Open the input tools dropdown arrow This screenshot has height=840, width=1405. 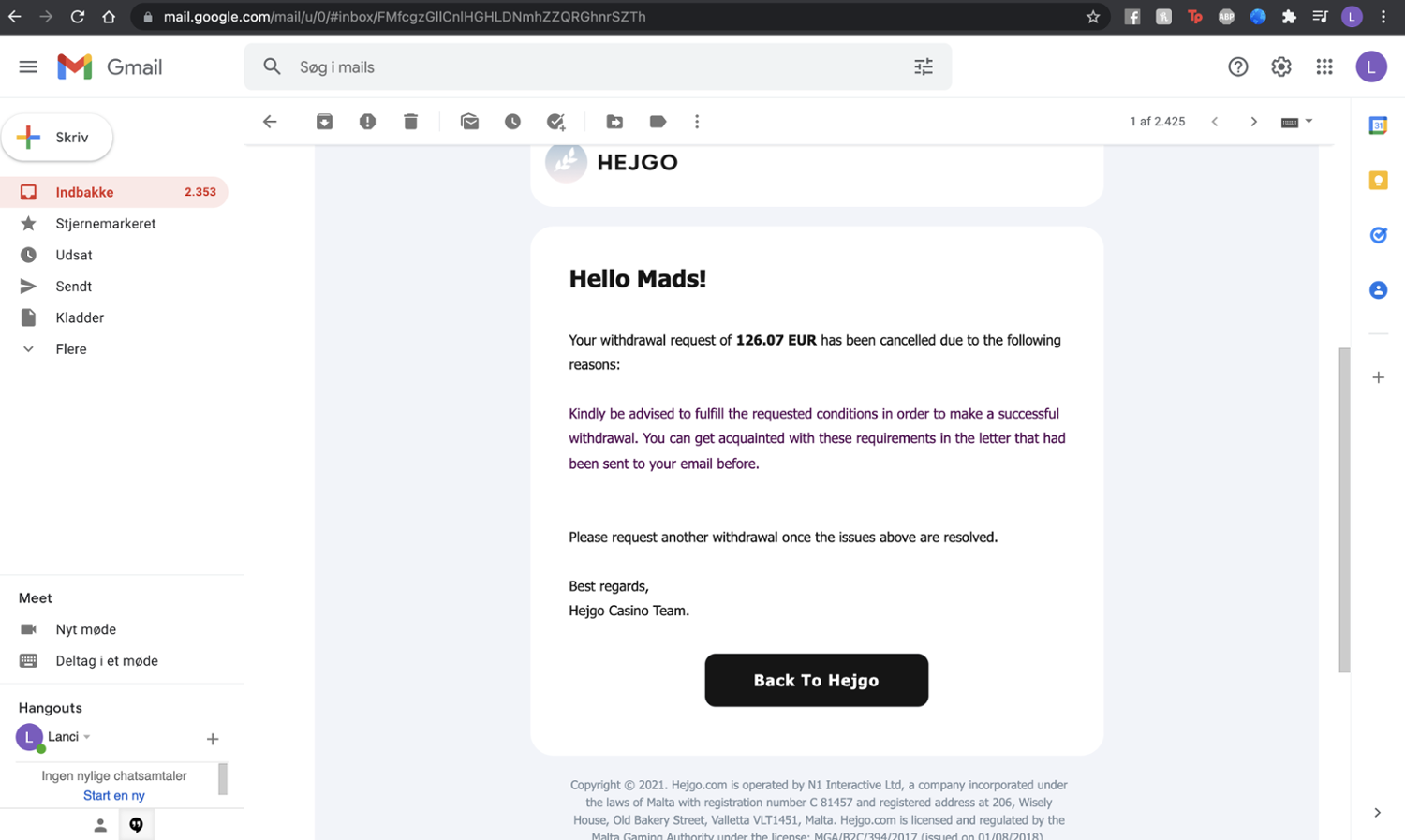(x=1309, y=122)
